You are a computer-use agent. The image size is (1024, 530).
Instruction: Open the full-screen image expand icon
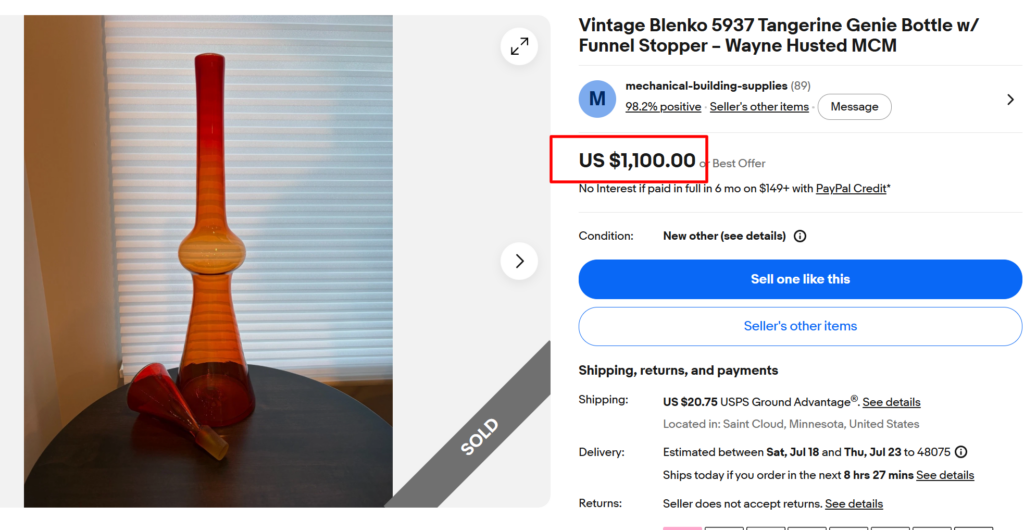(519, 46)
